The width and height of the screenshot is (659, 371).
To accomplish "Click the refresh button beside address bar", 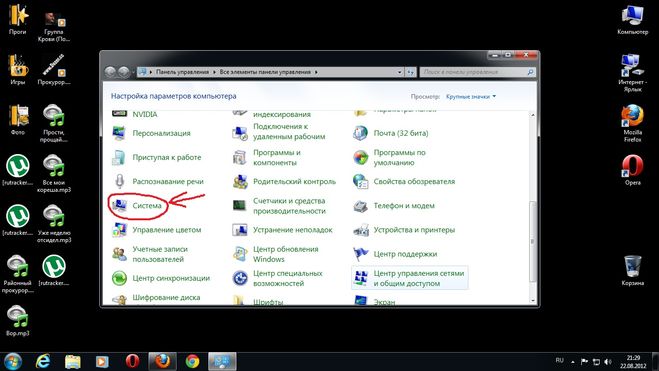I will (x=411, y=72).
